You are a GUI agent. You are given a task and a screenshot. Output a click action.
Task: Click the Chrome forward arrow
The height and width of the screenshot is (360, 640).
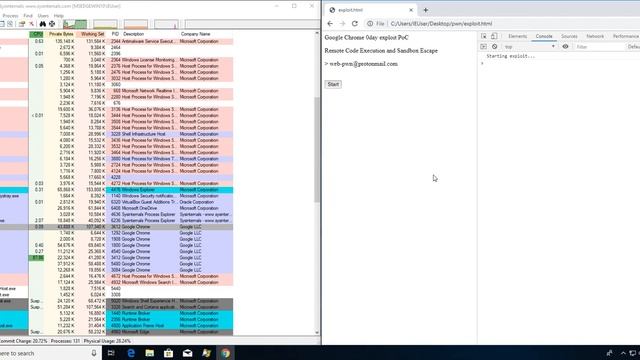342,24
